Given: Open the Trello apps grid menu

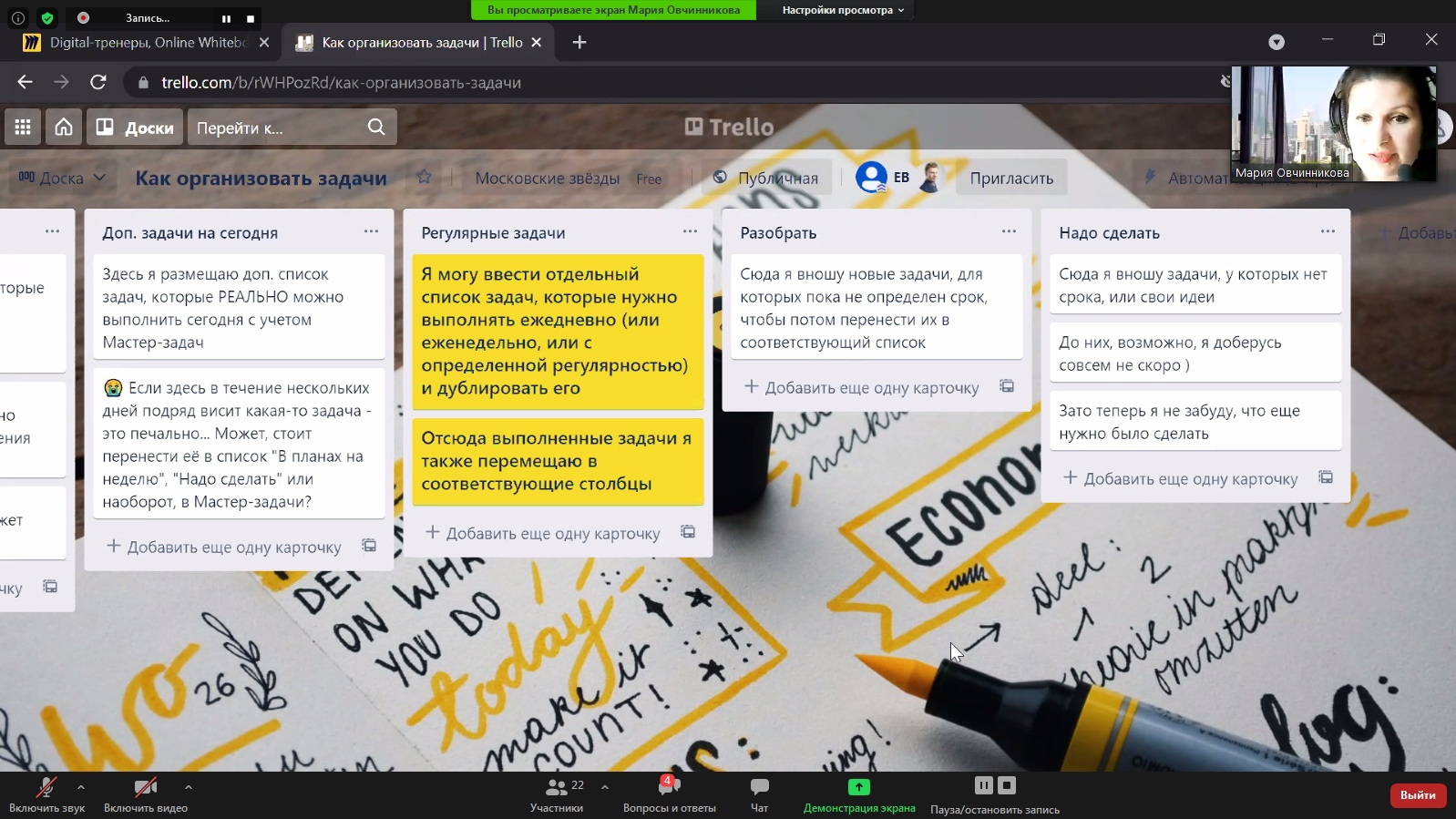Looking at the screenshot, I should (x=23, y=128).
